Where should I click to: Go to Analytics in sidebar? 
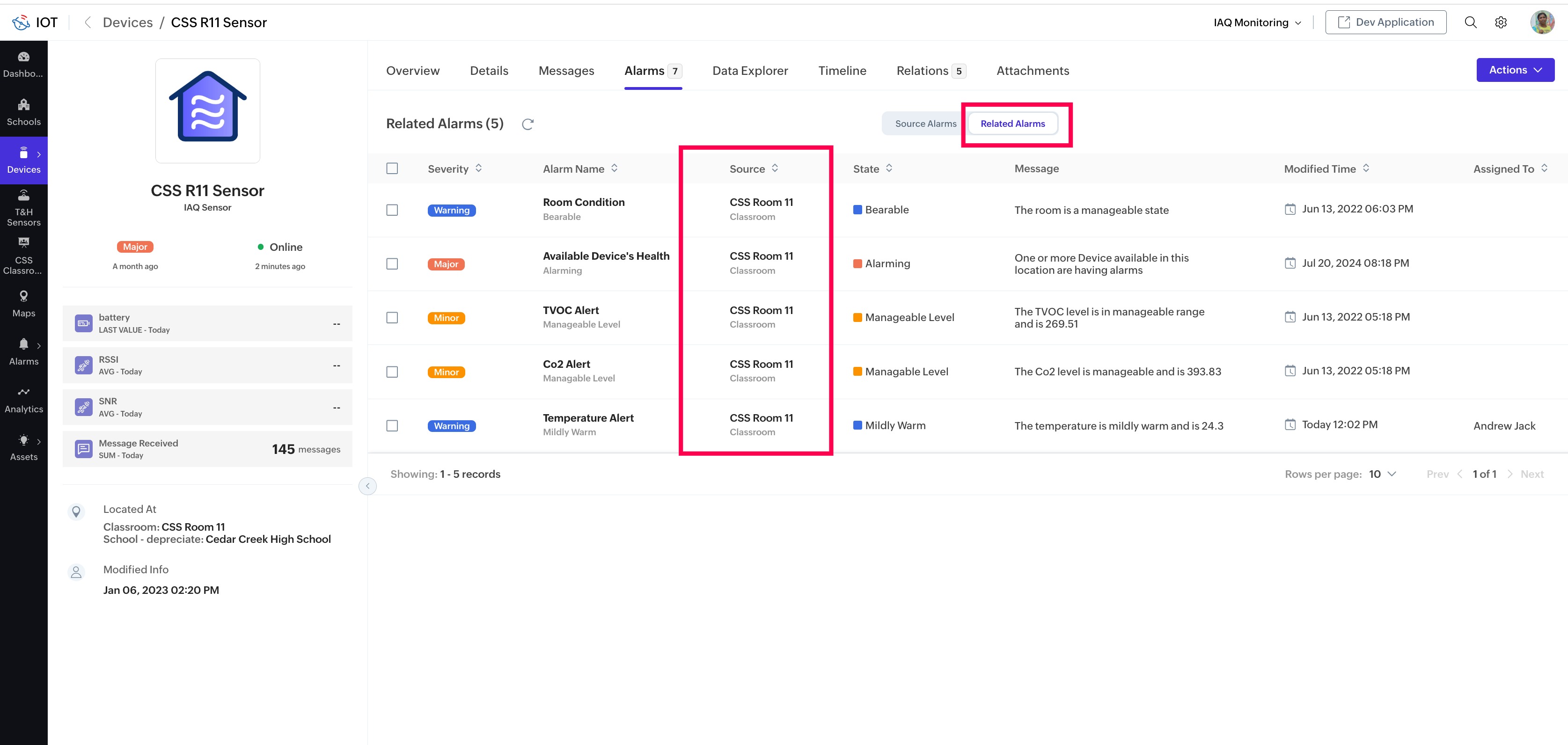[24, 400]
